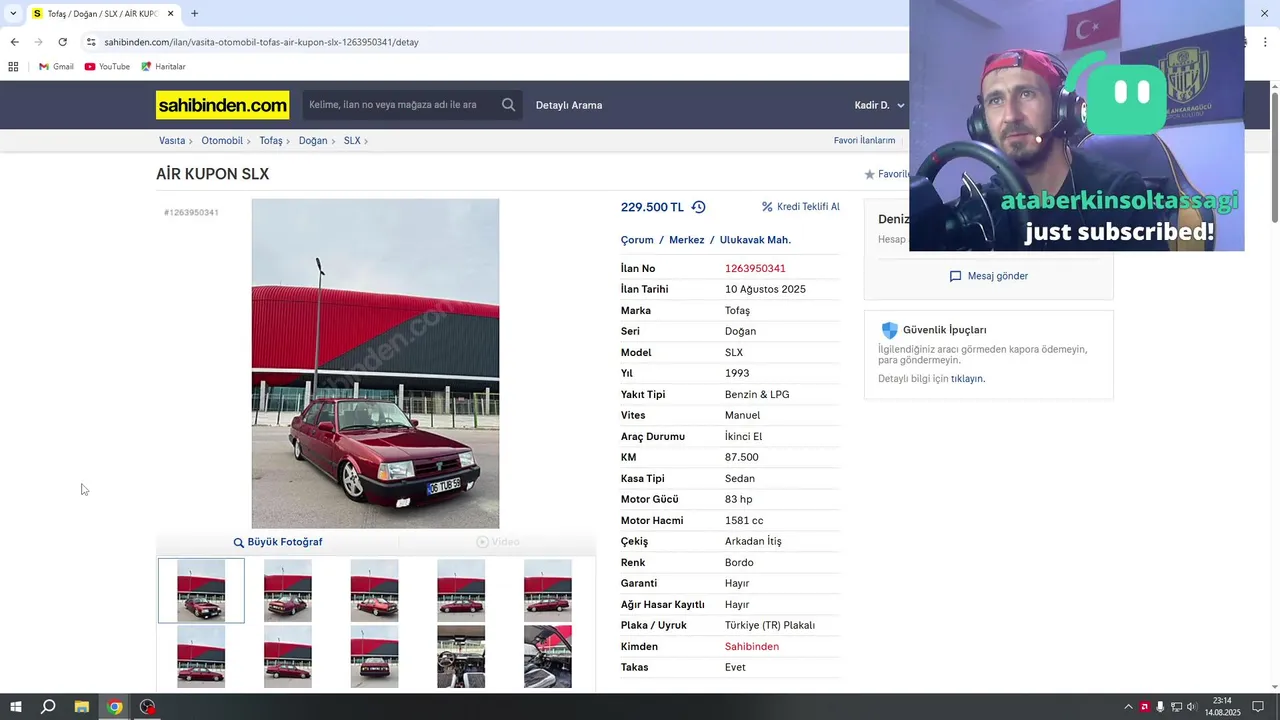Click the browser address bar

click(x=490, y=42)
